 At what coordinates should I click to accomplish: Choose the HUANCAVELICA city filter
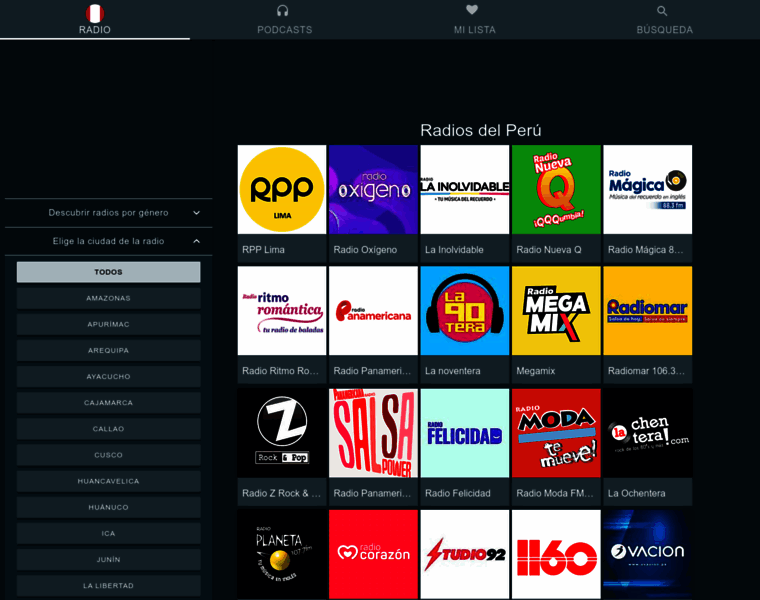(109, 481)
